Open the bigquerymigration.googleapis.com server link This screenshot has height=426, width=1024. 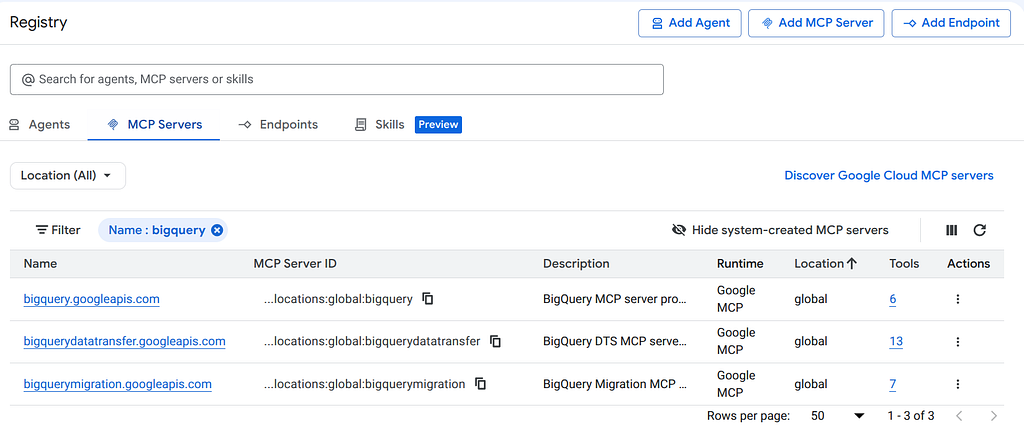[x=118, y=384]
